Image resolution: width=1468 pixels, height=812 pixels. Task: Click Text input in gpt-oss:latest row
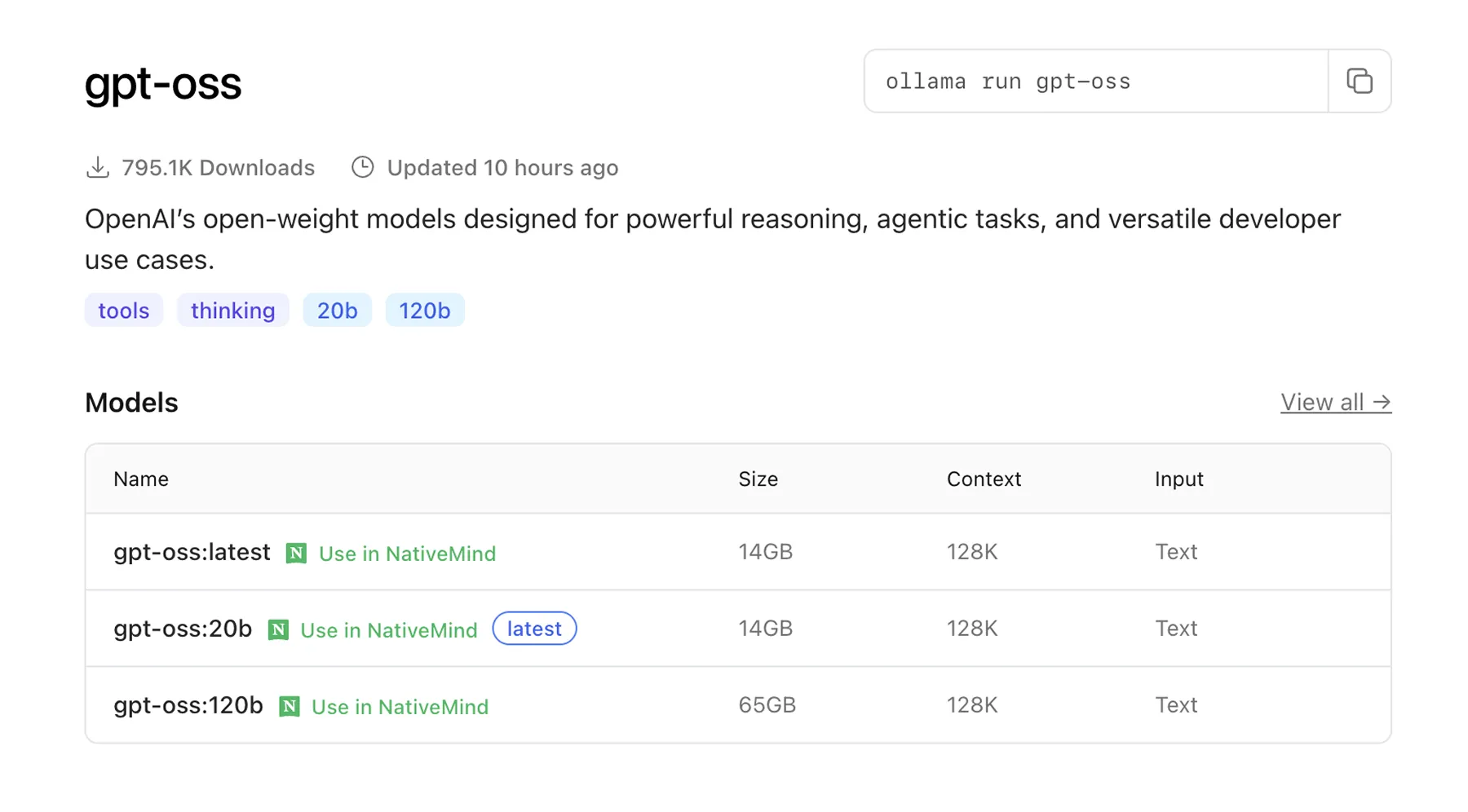tap(1176, 552)
